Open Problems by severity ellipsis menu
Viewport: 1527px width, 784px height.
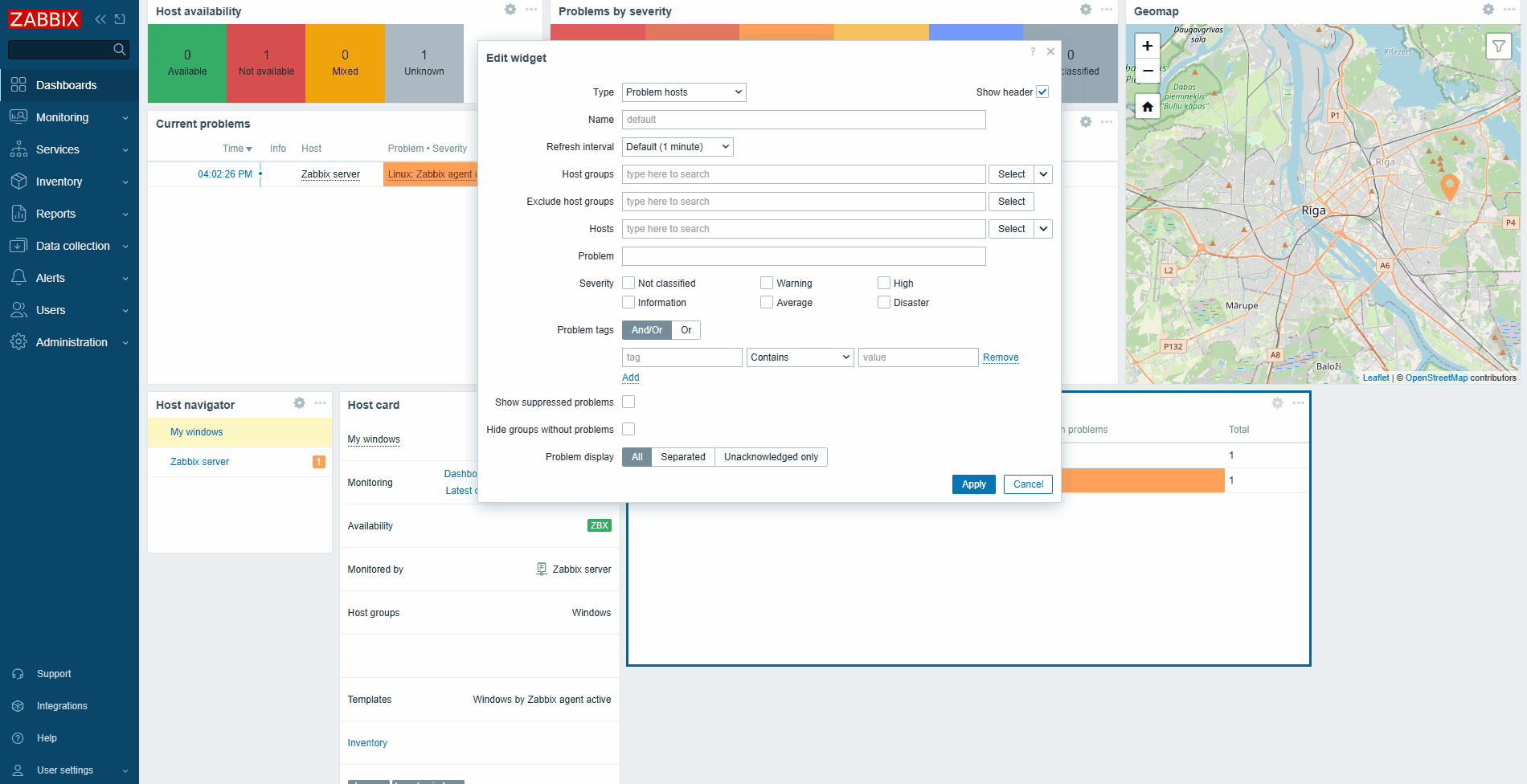(x=1107, y=10)
